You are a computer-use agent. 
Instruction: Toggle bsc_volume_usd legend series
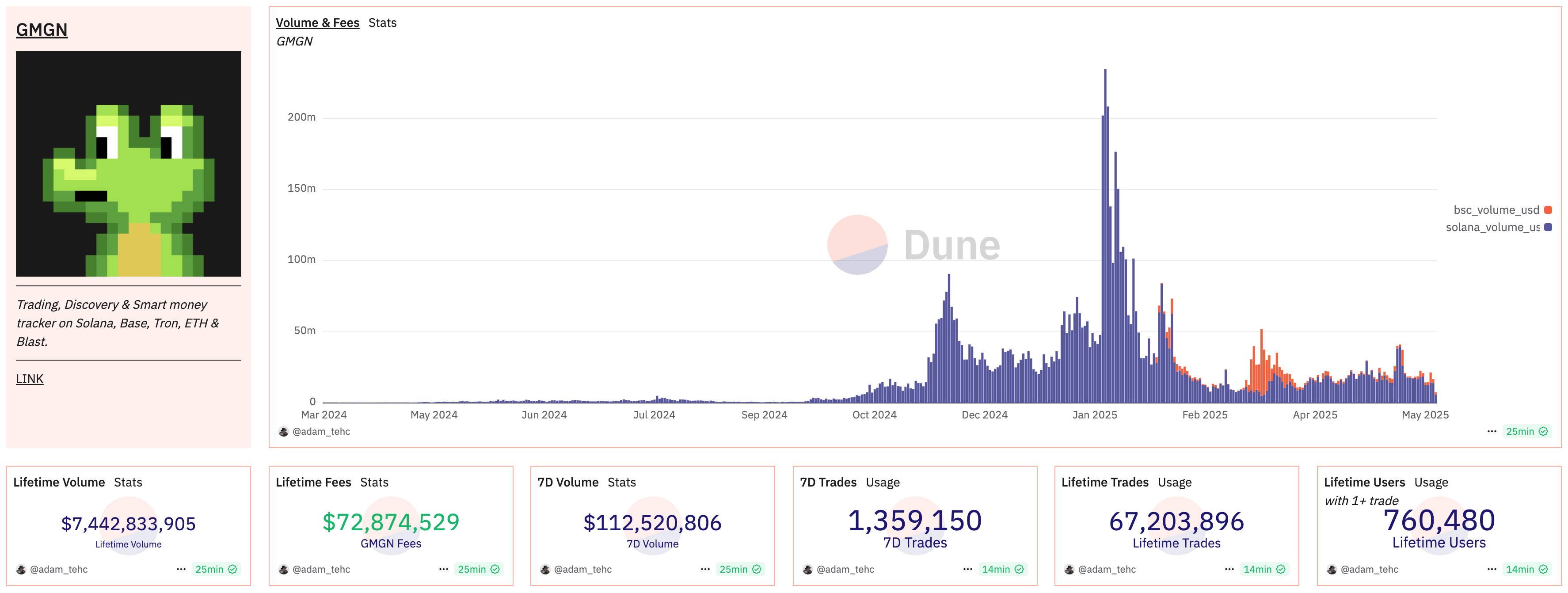1496,210
